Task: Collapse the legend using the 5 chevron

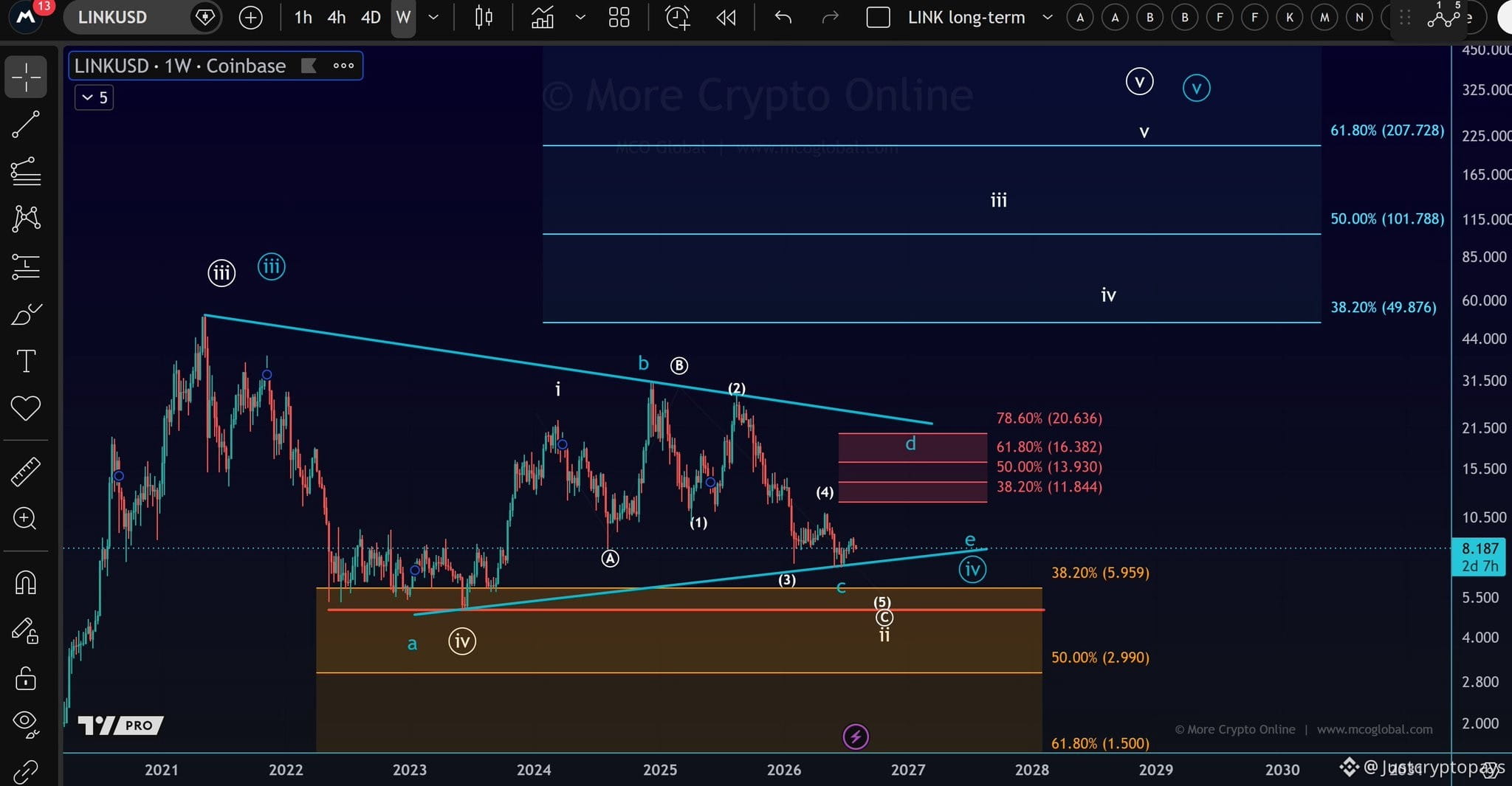Action: click(94, 97)
